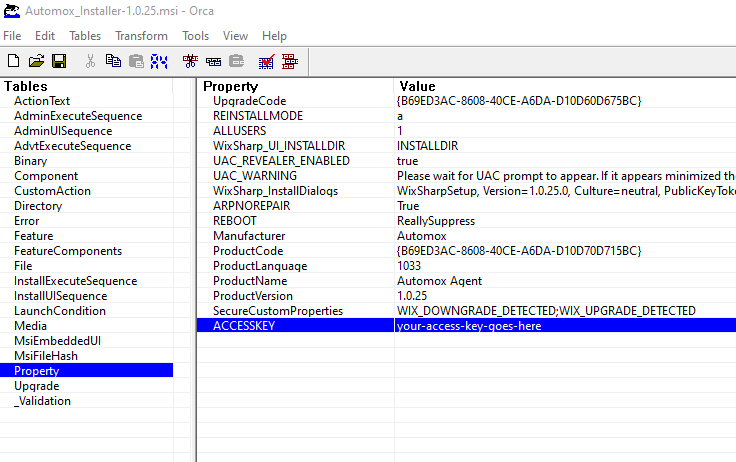Click the ACCESSKEY value your-access-key-goes-here
This screenshot has width=736, height=462.
click(469, 326)
